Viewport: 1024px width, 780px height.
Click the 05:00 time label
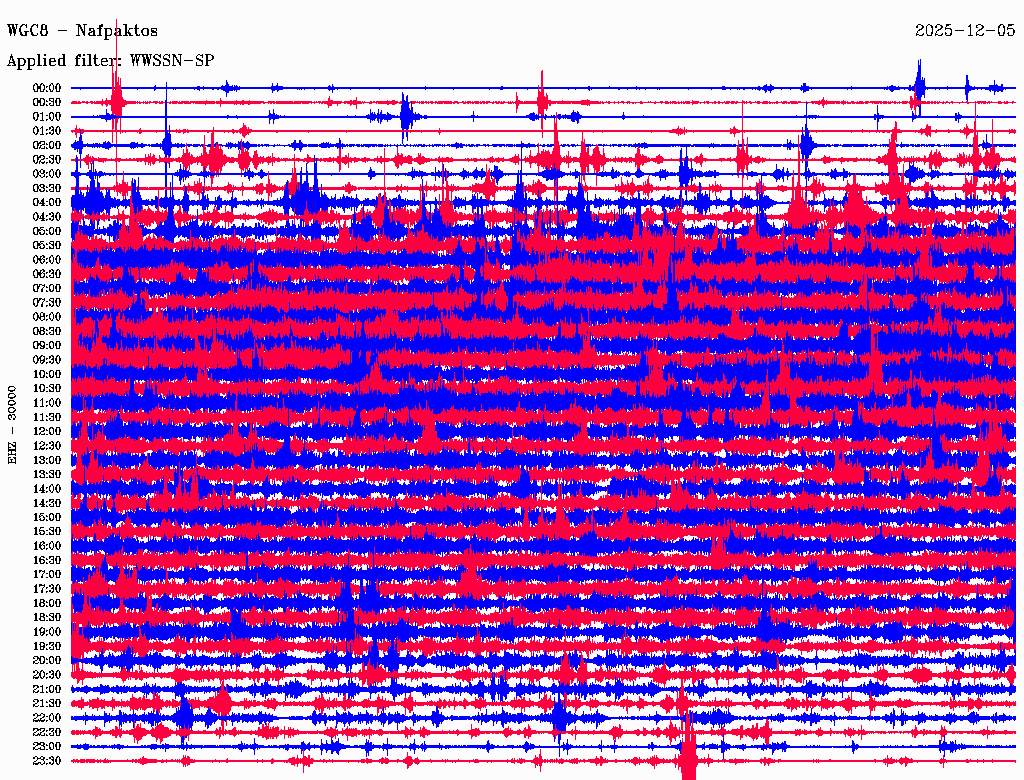pos(47,231)
